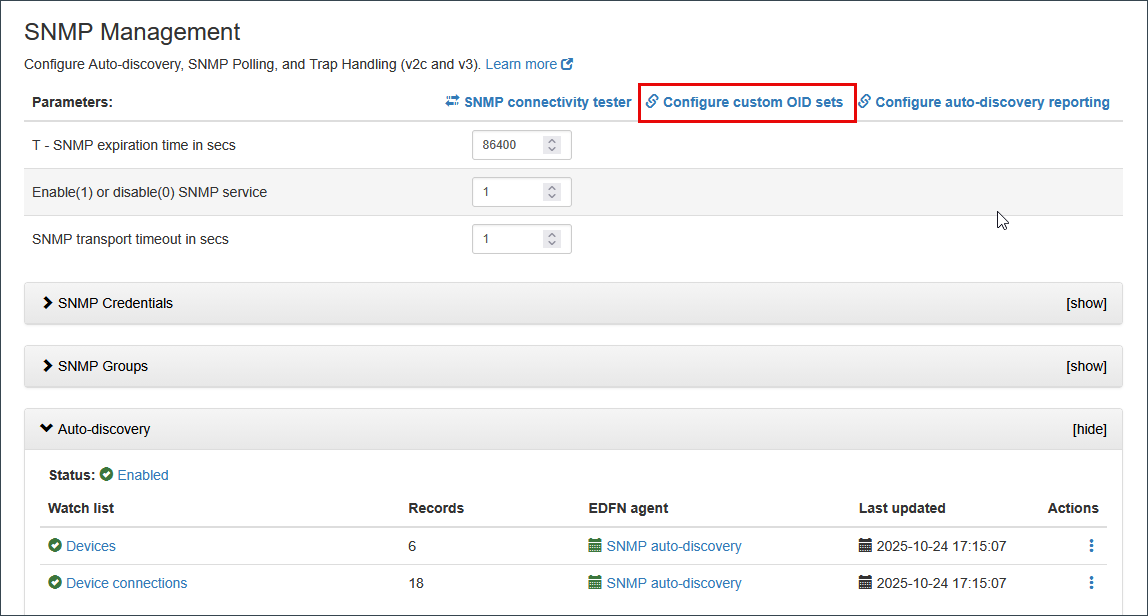Click the SNMP service enable/disable stepper arrows
1148x616 pixels.
[x=551, y=192]
